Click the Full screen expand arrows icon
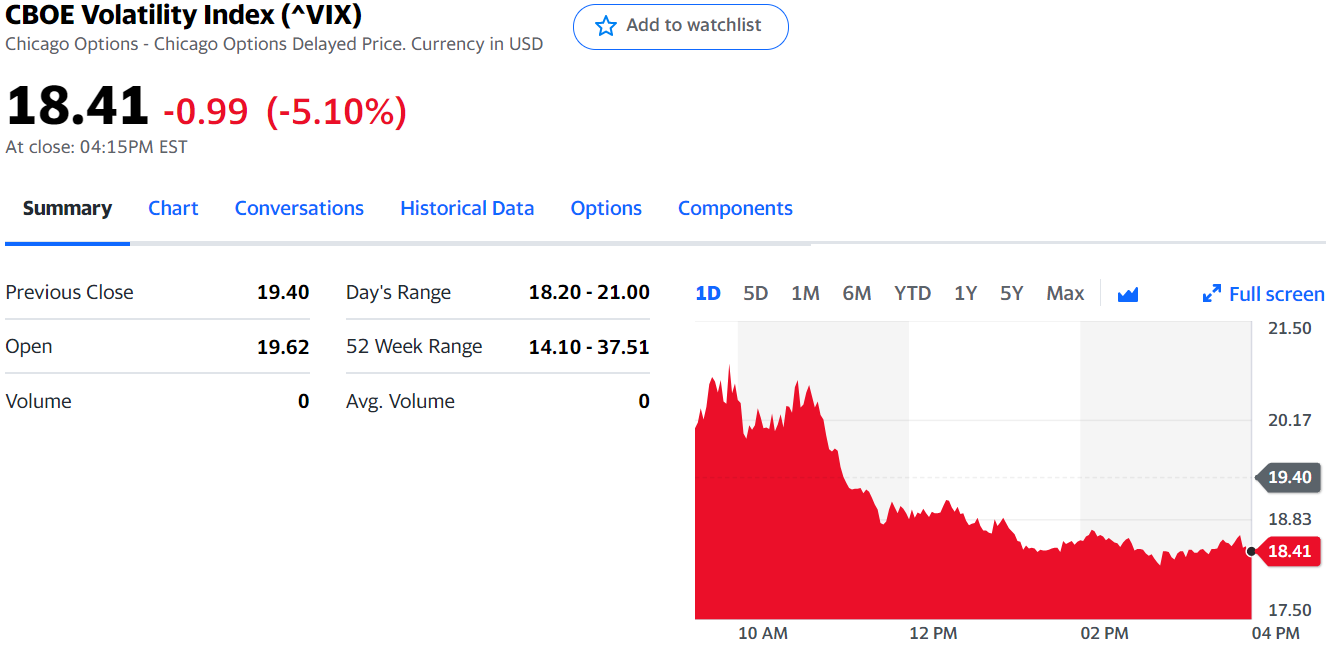 pos(1211,294)
